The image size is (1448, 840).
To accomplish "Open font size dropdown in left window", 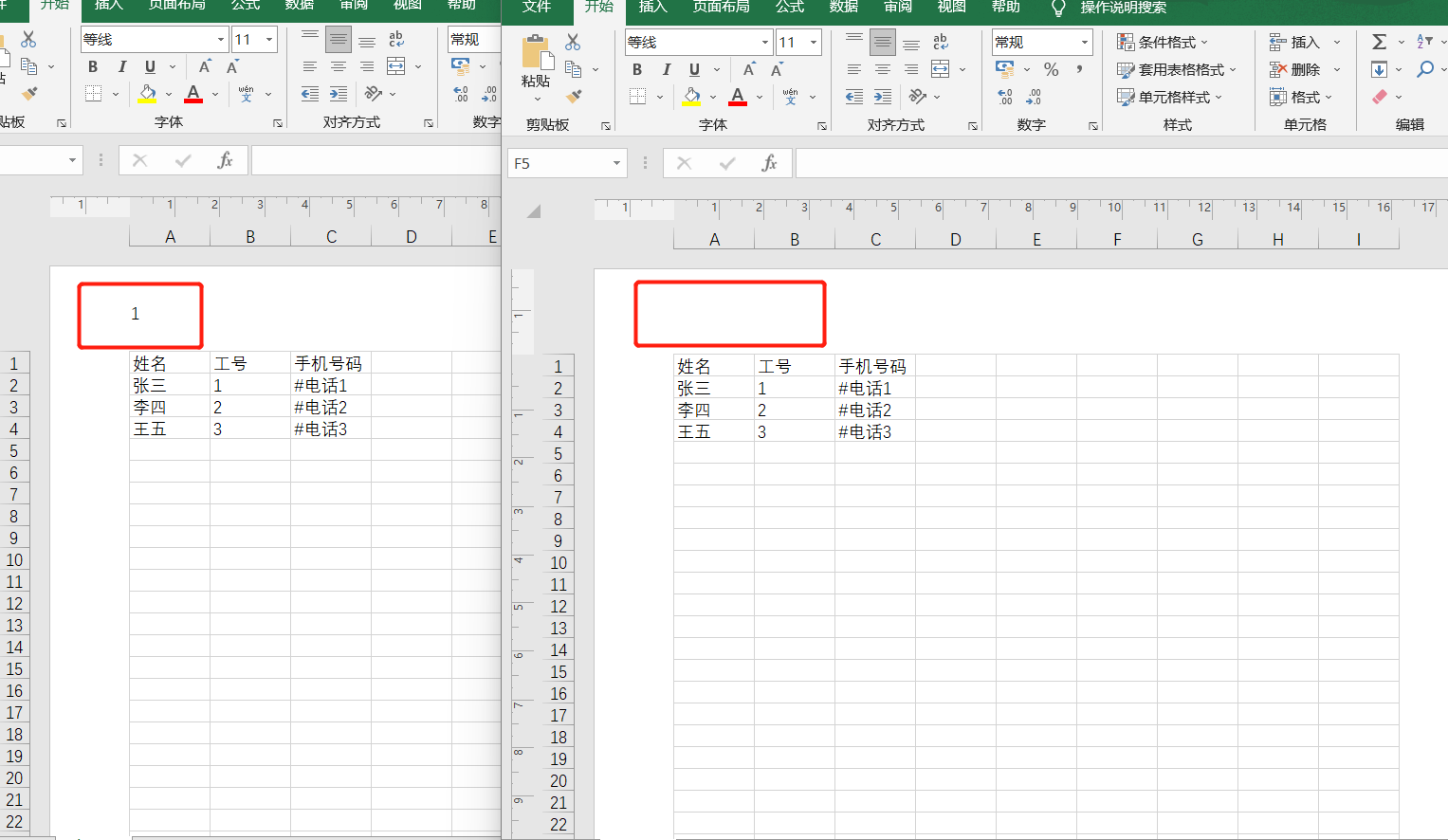I will pyautogui.click(x=269, y=40).
